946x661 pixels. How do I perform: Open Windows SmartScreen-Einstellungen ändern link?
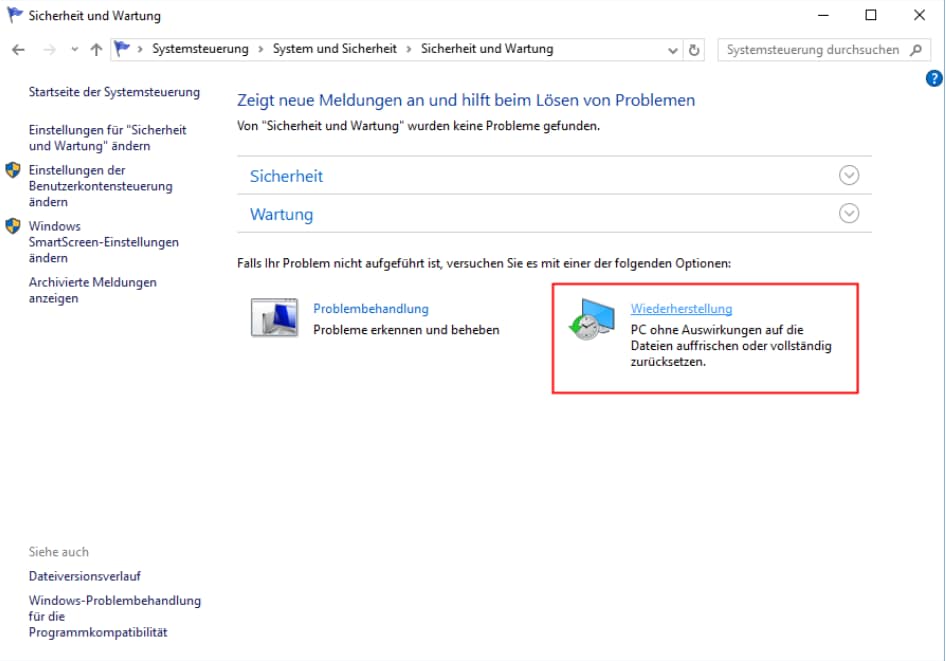pyautogui.click(x=103, y=242)
